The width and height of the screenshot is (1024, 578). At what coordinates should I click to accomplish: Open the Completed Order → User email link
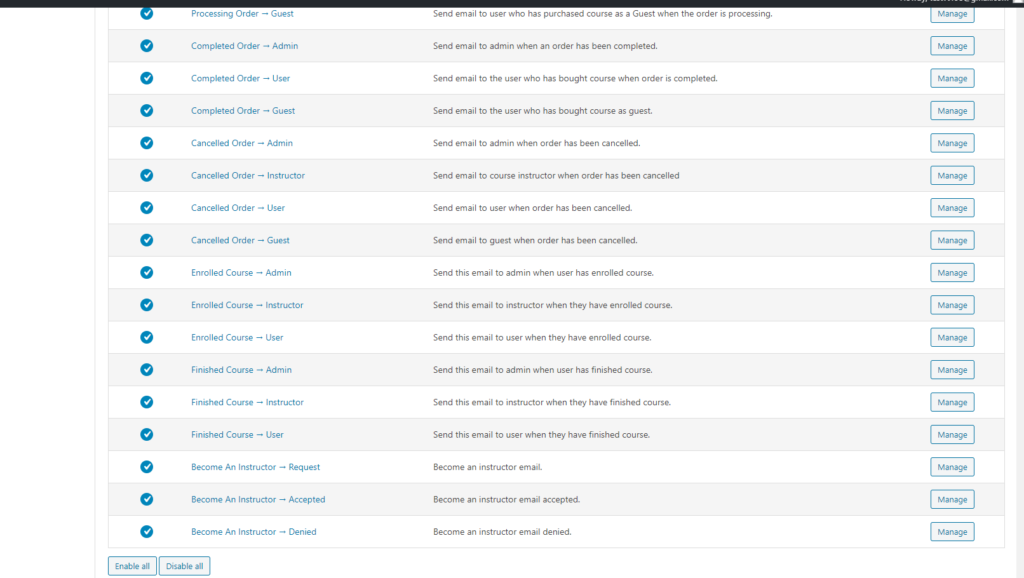point(240,78)
